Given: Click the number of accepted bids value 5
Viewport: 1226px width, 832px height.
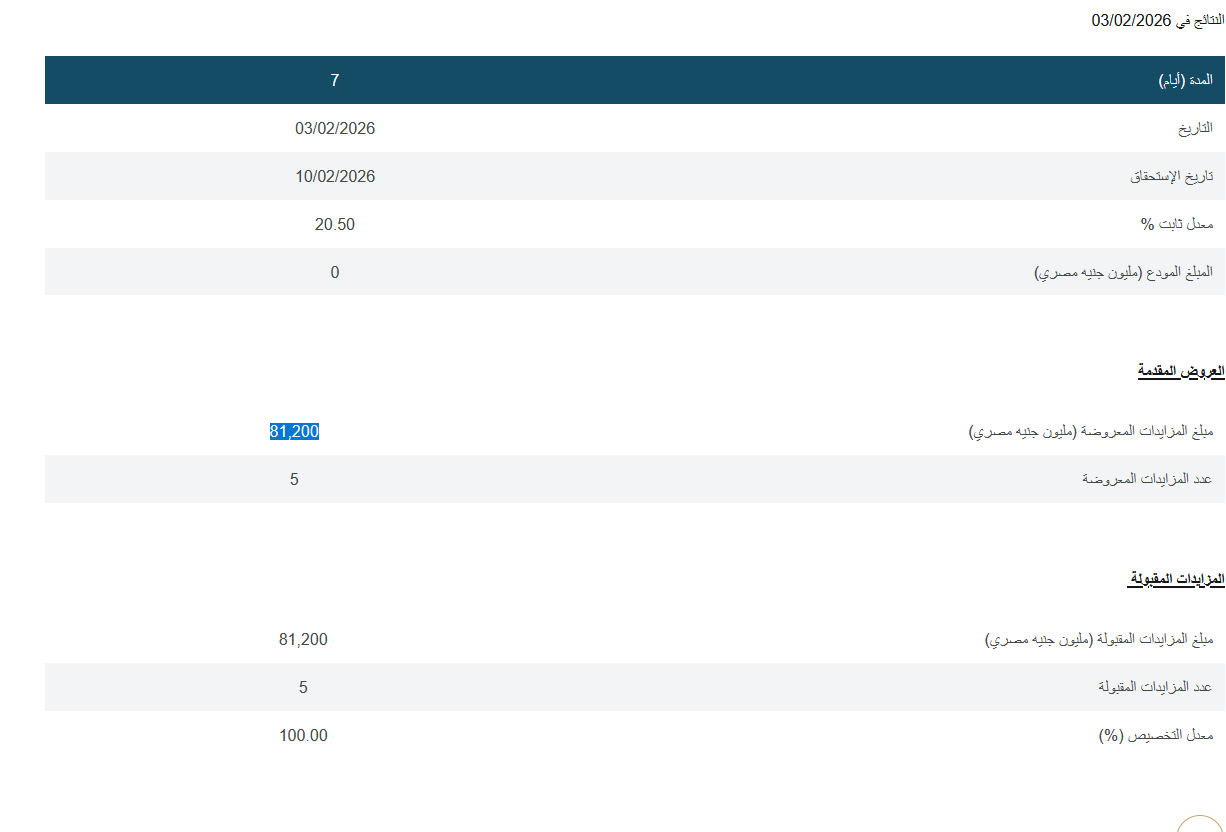Looking at the screenshot, I should (303, 687).
